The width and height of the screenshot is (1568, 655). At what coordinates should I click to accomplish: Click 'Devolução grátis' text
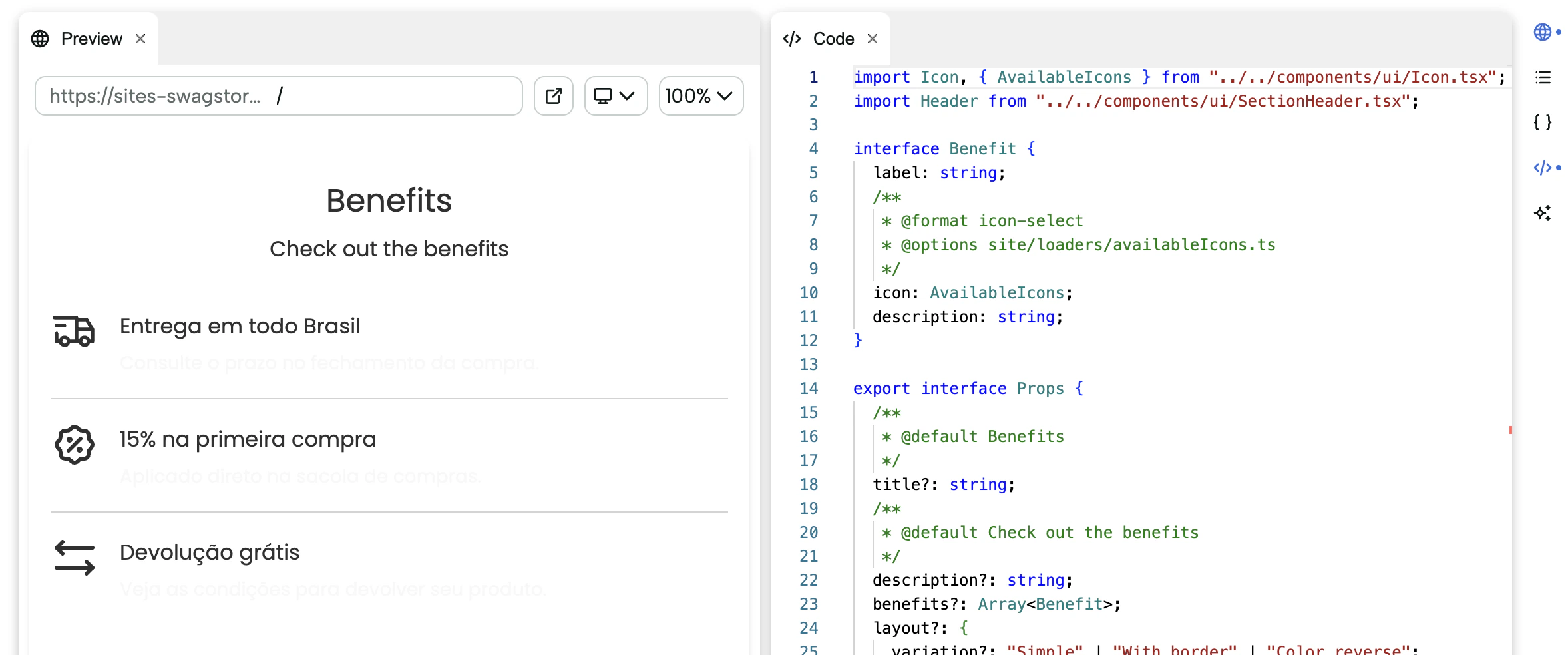pyautogui.click(x=210, y=552)
